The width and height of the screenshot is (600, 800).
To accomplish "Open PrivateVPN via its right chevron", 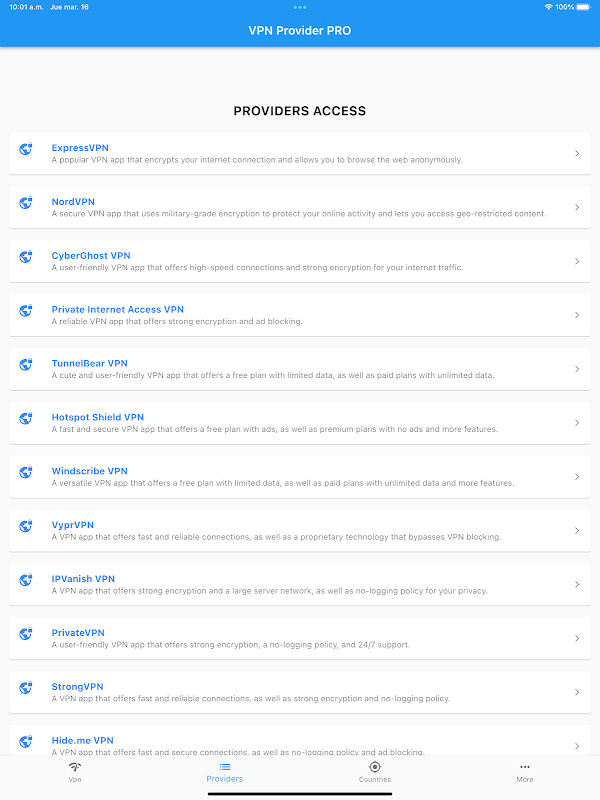I will (x=577, y=639).
